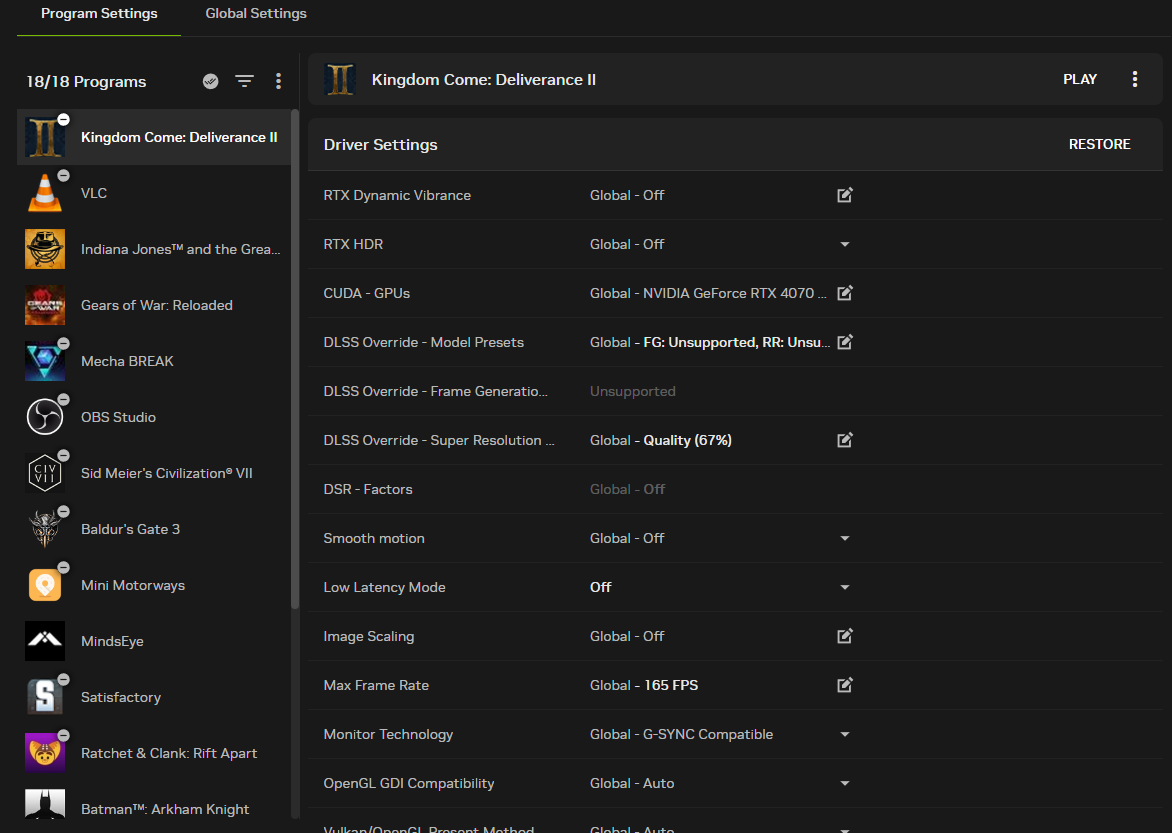
Task: Click the Kingdom Come game icon in the header
Action: [x=340, y=79]
